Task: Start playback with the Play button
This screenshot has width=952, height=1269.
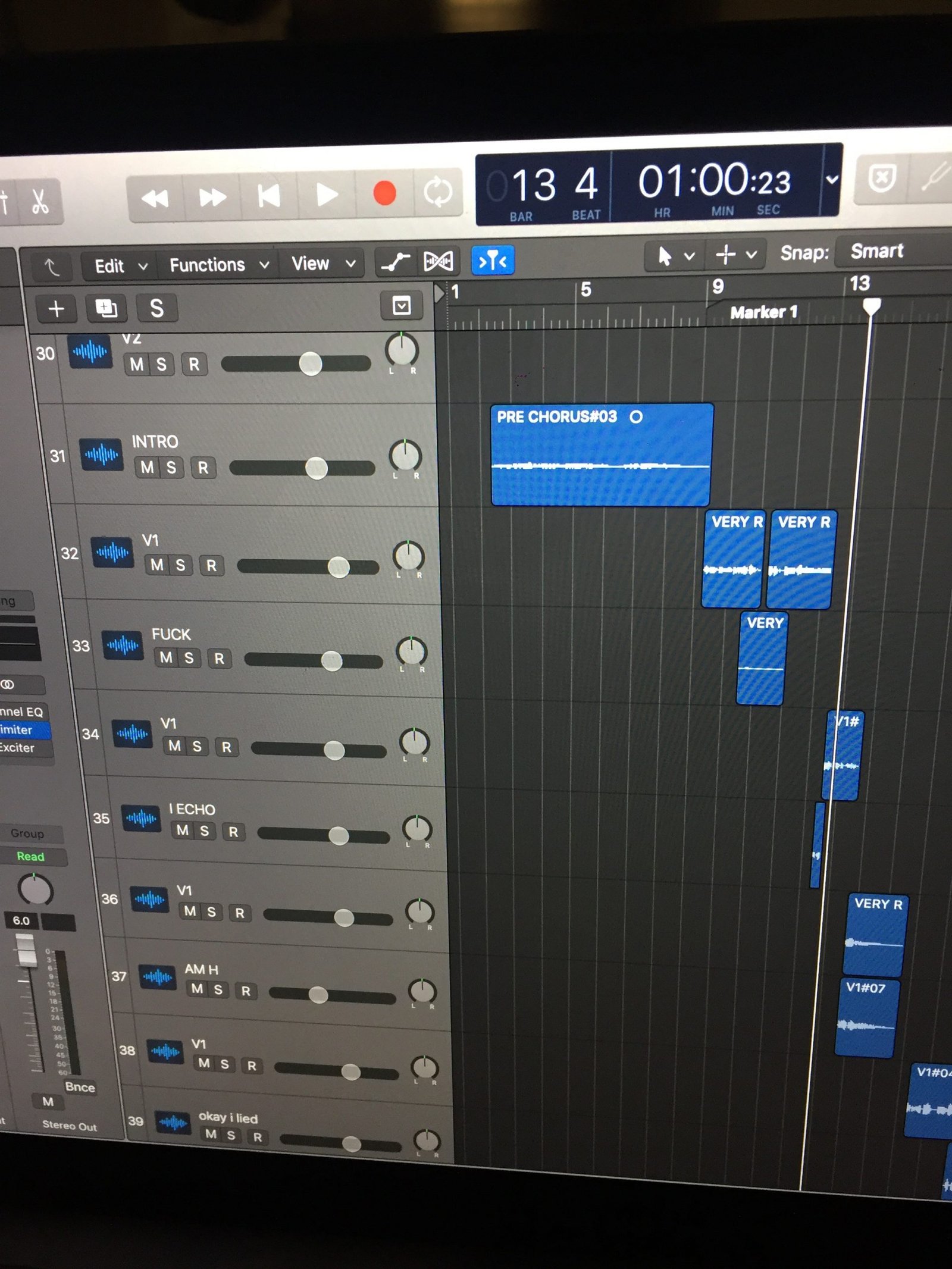Action: pyautogui.click(x=327, y=194)
